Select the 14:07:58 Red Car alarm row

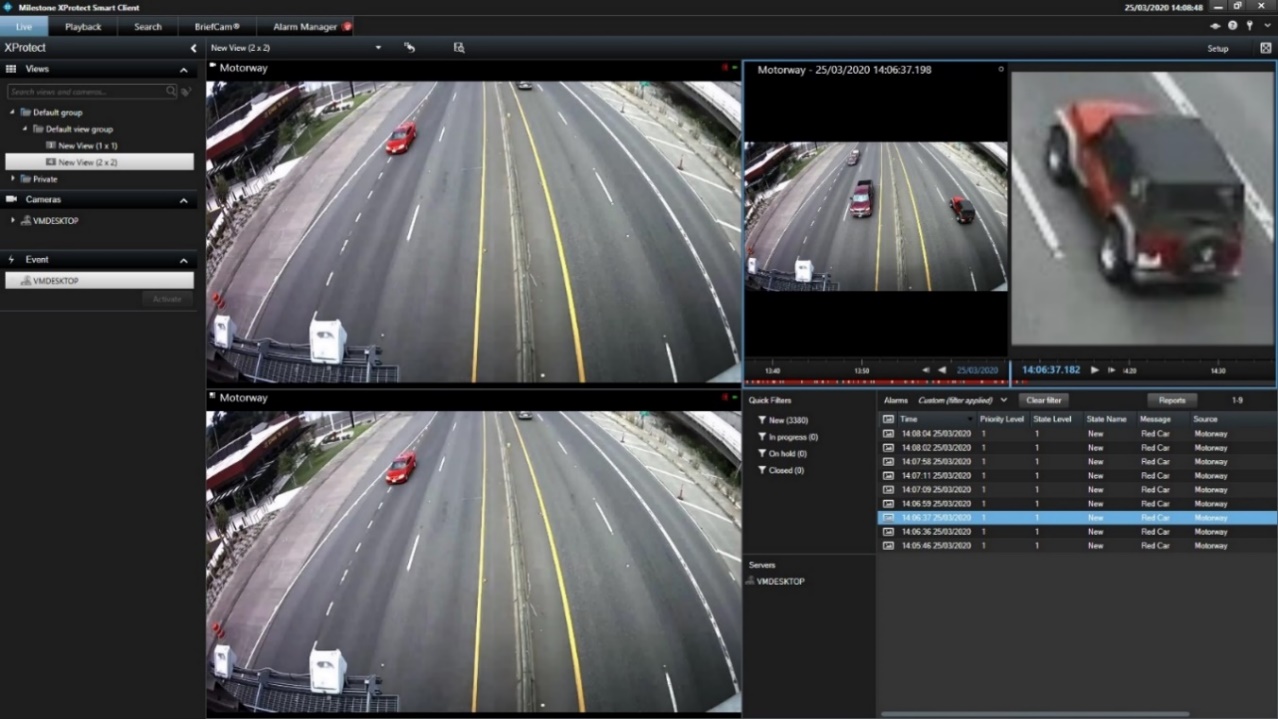(x=1077, y=462)
